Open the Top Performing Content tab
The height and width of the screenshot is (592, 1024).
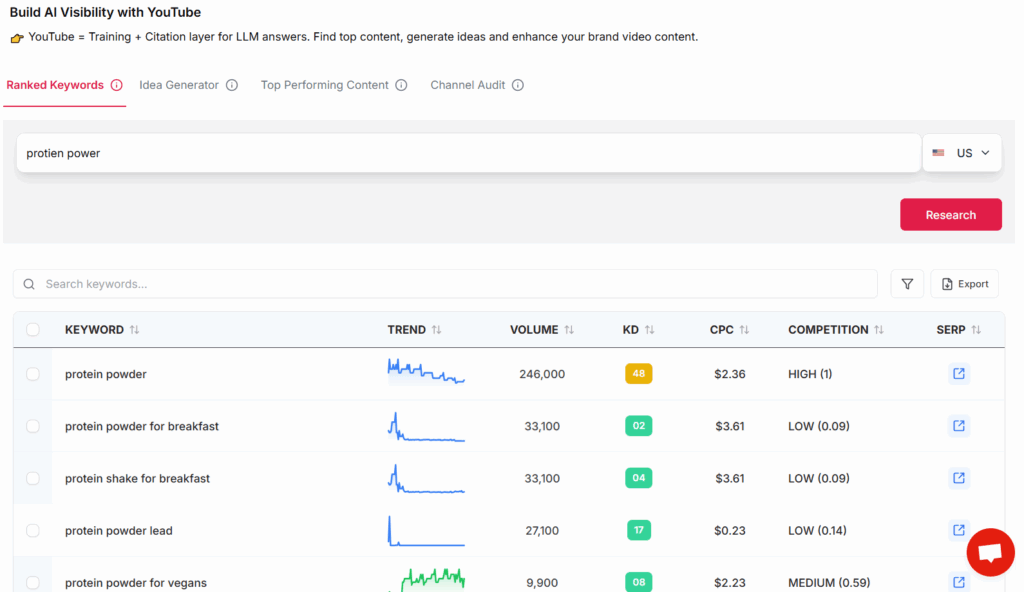click(x=325, y=85)
